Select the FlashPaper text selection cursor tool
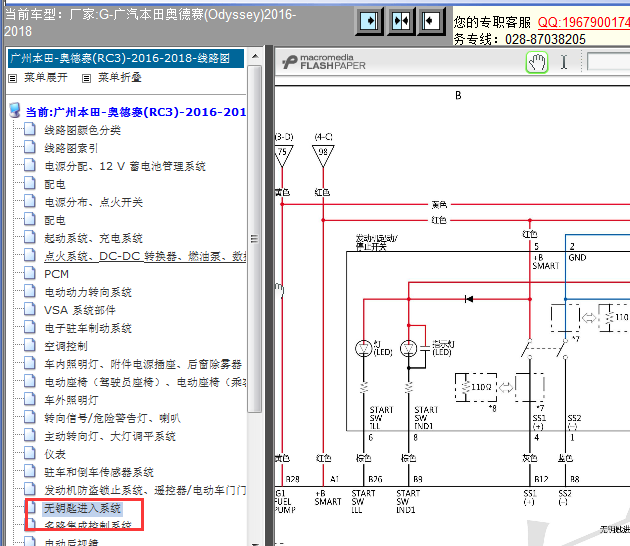The image size is (630, 546). (x=564, y=62)
